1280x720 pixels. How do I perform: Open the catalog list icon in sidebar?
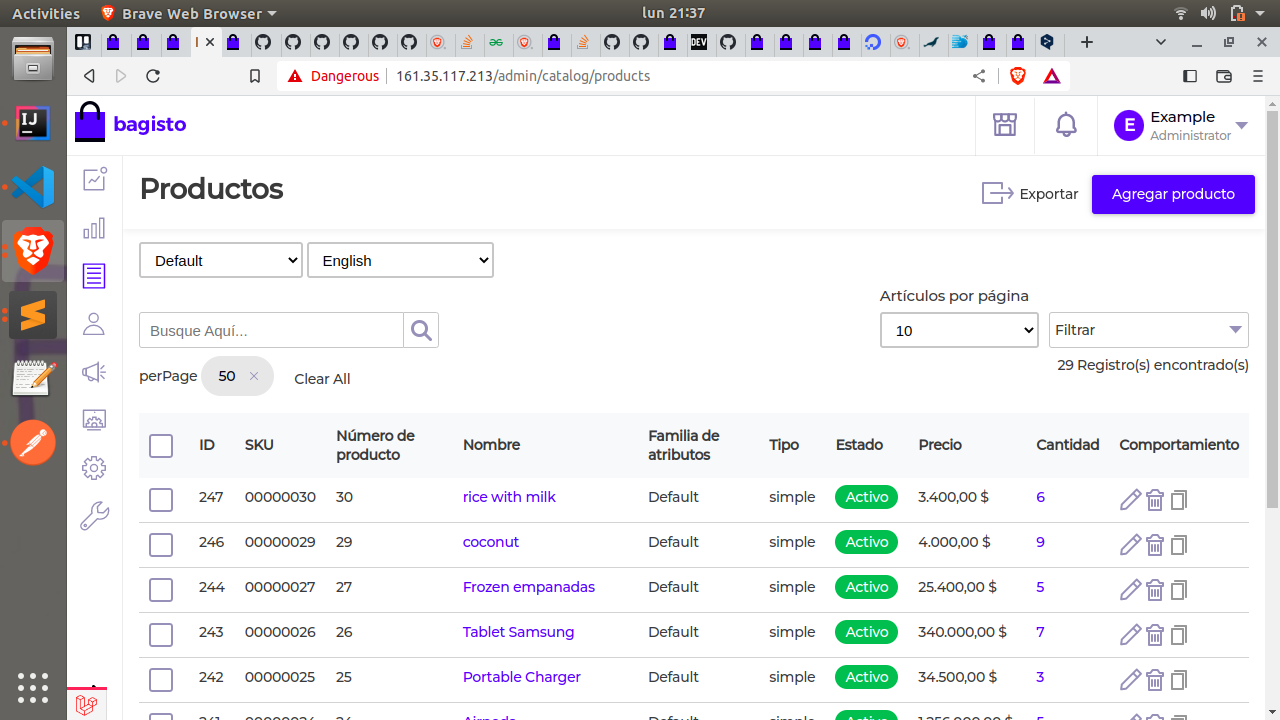[x=94, y=276]
